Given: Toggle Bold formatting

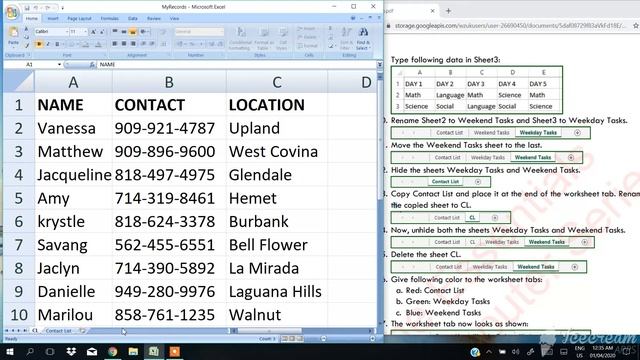Looking at the screenshot, I should (x=39, y=44).
